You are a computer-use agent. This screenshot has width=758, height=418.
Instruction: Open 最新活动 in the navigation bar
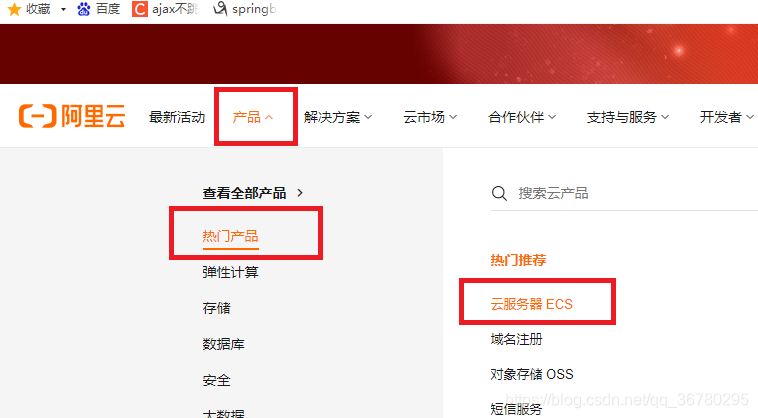pyautogui.click(x=177, y=117)
